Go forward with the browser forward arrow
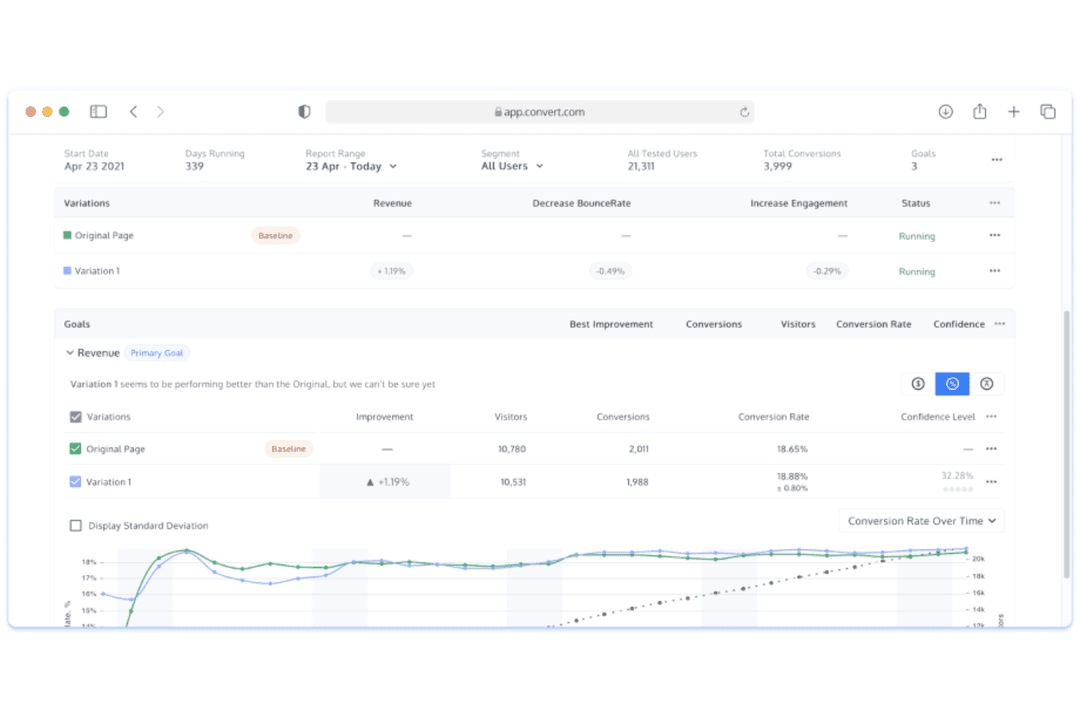This screenshot has width=1080, height=720. pos(160,112)
